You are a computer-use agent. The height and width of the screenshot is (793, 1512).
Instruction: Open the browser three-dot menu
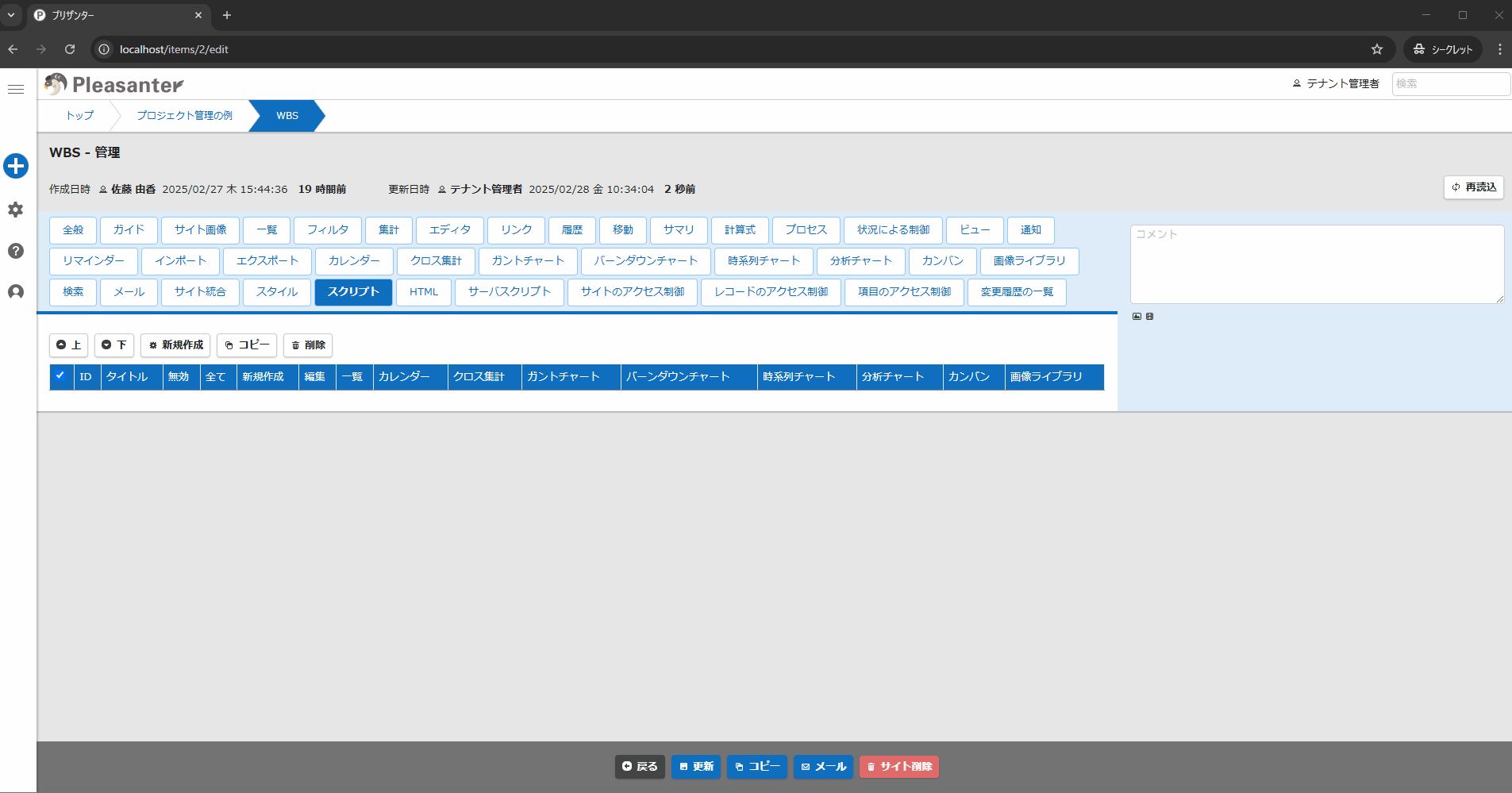click(x=1499, y=49)
